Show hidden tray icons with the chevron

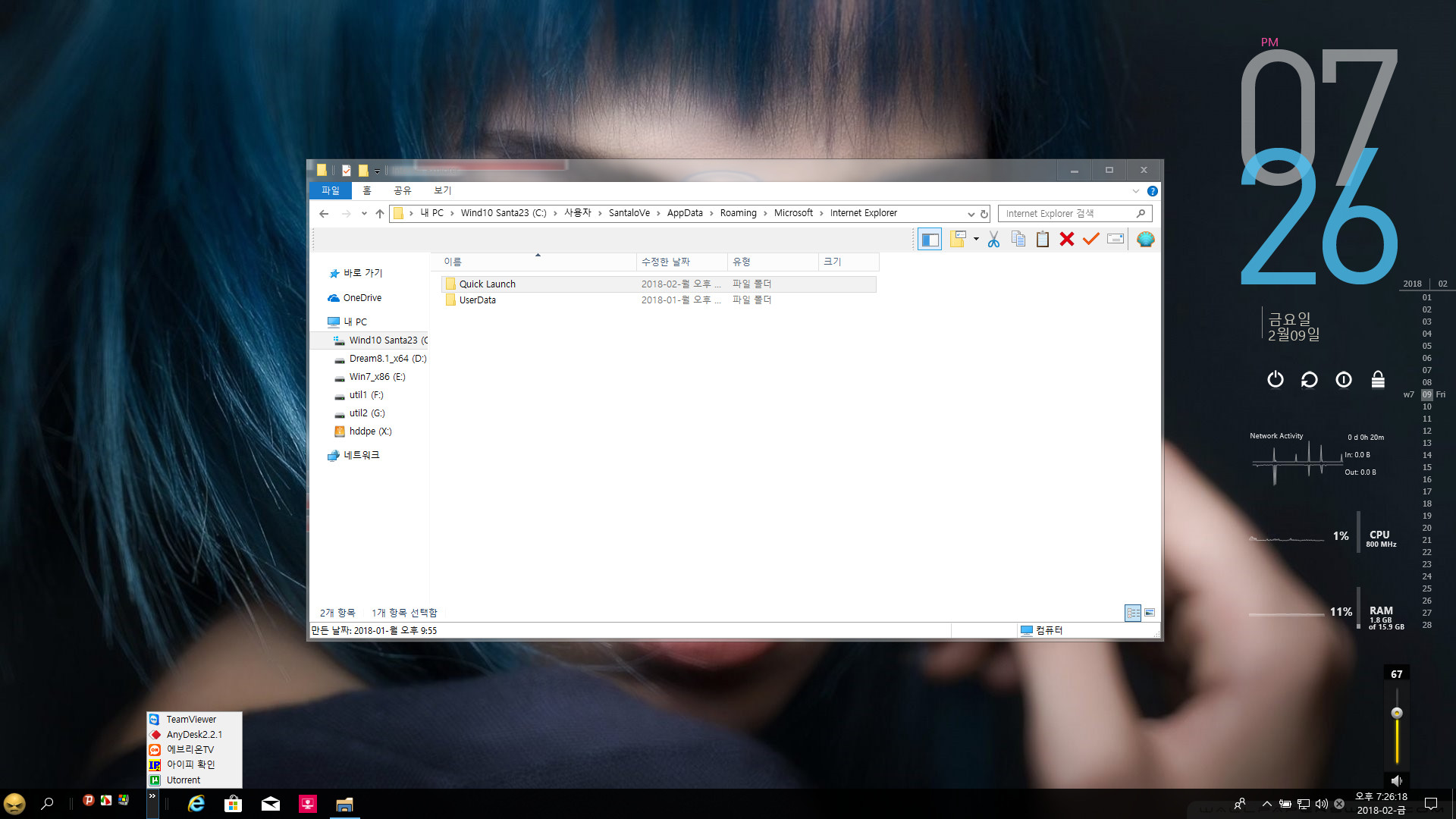coord(1266,804)
